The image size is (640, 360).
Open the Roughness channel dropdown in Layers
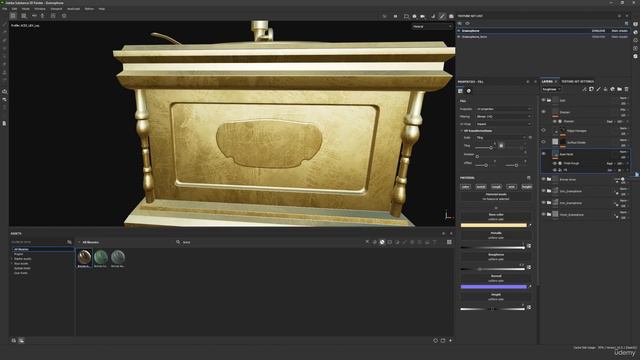pyautogui.click(x=551, y=89)
